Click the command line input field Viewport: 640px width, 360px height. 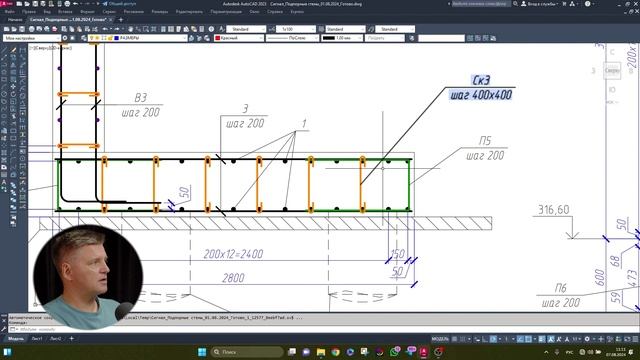[322, 329]
